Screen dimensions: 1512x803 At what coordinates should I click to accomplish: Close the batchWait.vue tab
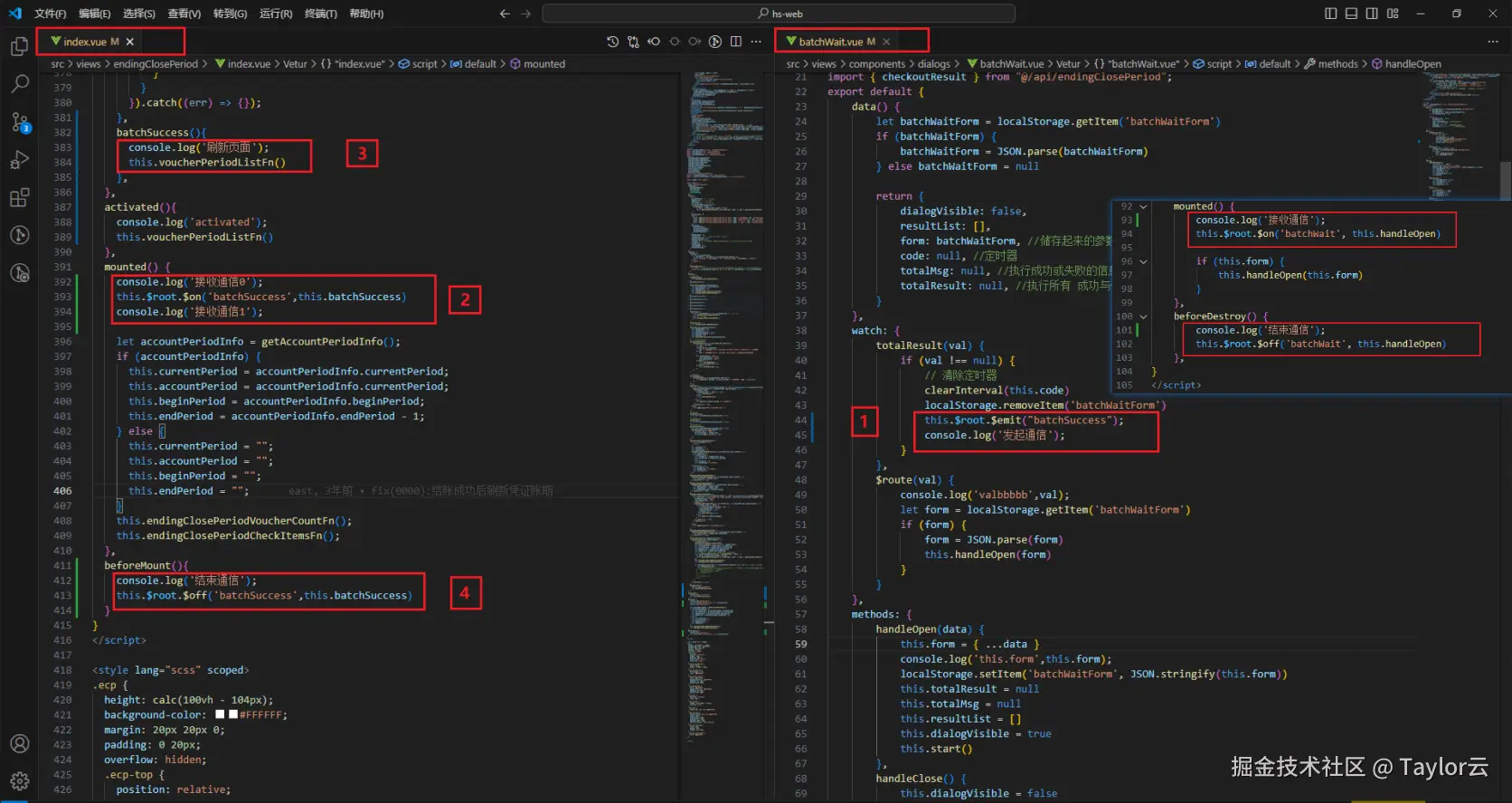886,42
